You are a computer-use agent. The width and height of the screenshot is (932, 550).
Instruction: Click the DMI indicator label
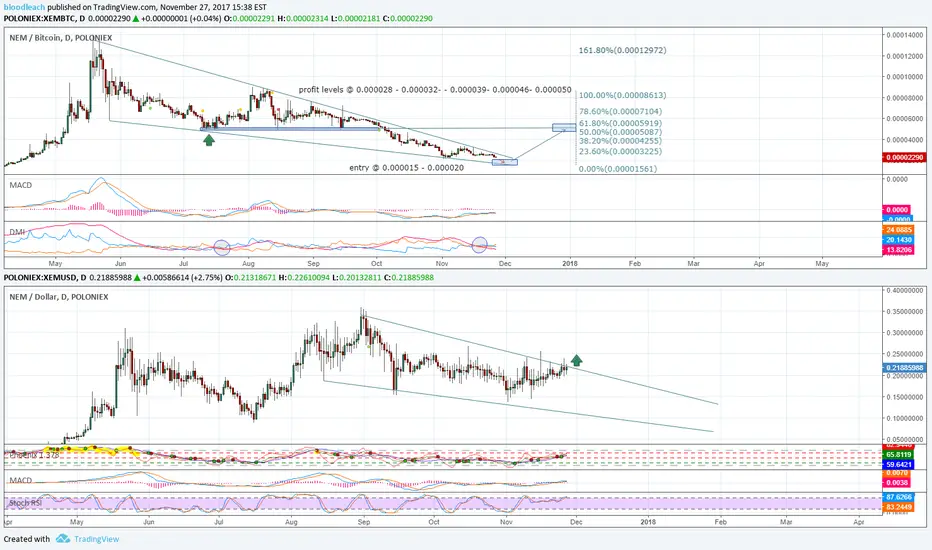17,231
